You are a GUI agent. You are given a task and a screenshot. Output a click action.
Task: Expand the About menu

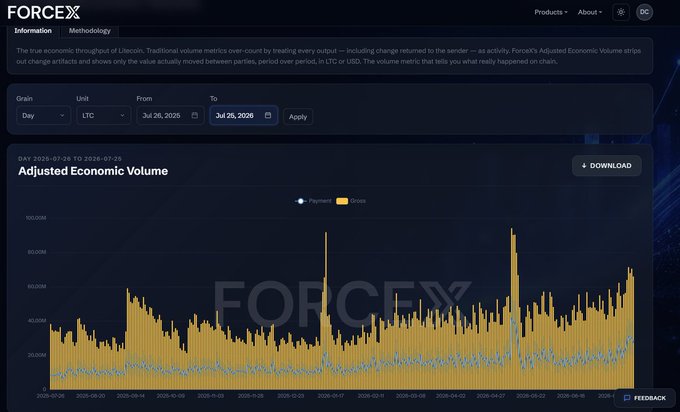click(x=590, y=12)
